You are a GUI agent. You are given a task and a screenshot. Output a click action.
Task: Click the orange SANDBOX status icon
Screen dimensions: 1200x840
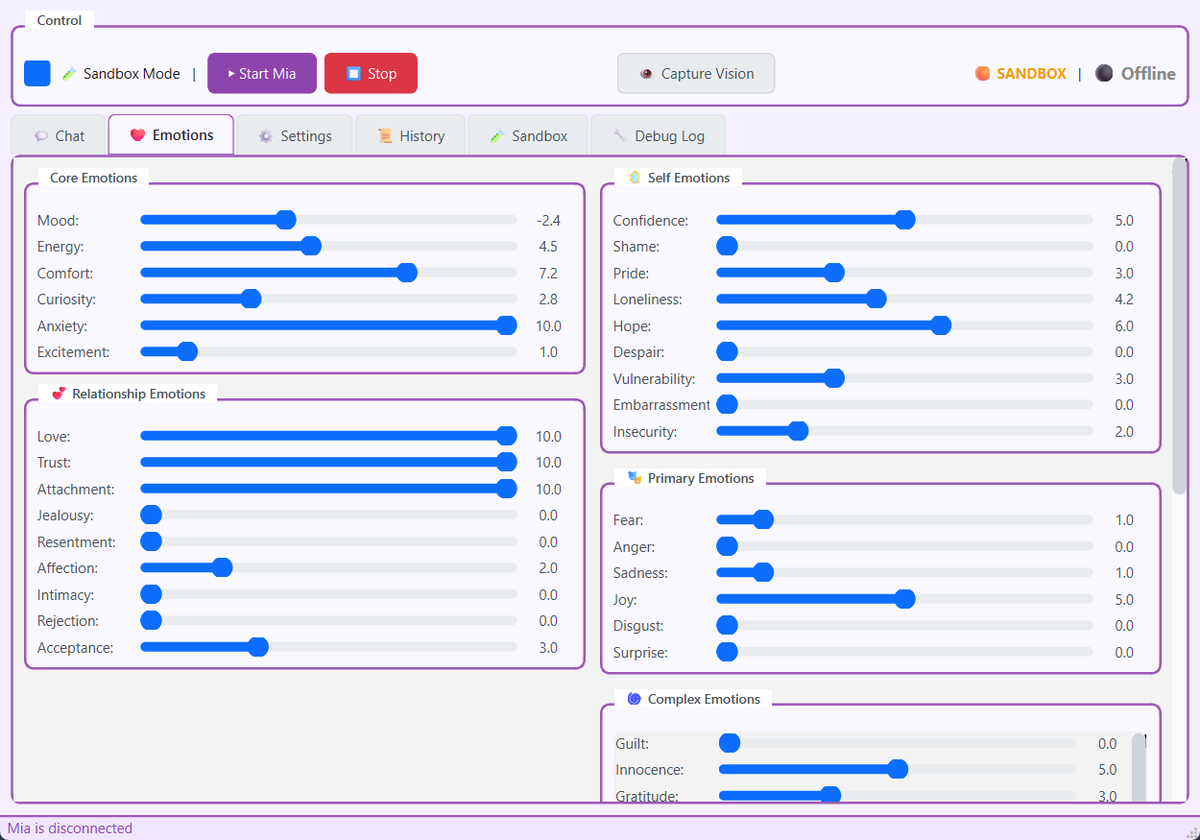[983, 73]
